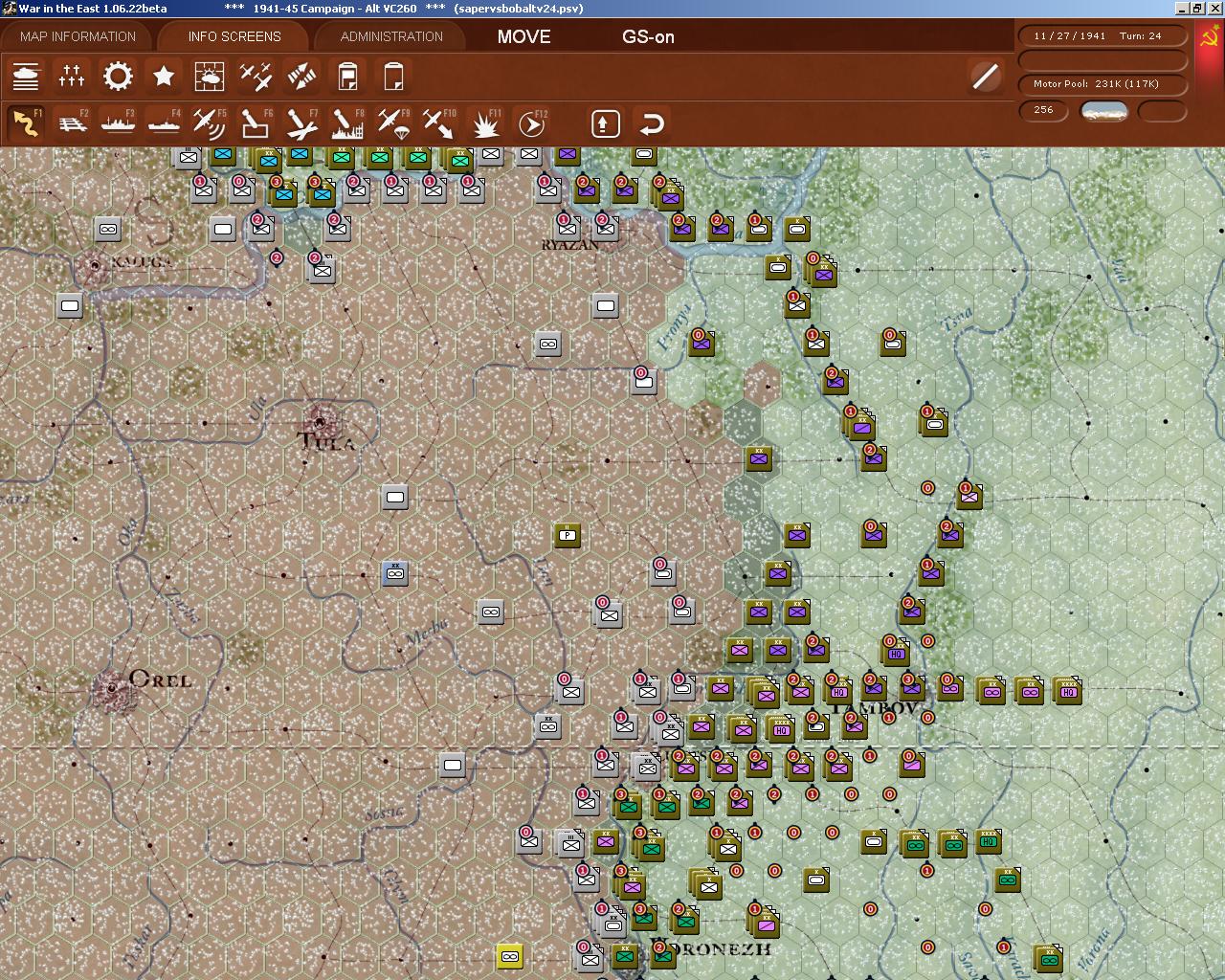Click the Kaluga city hex
Image resolution: width=1225 pixels, height=980 pixels.
[x=94, y=265]
